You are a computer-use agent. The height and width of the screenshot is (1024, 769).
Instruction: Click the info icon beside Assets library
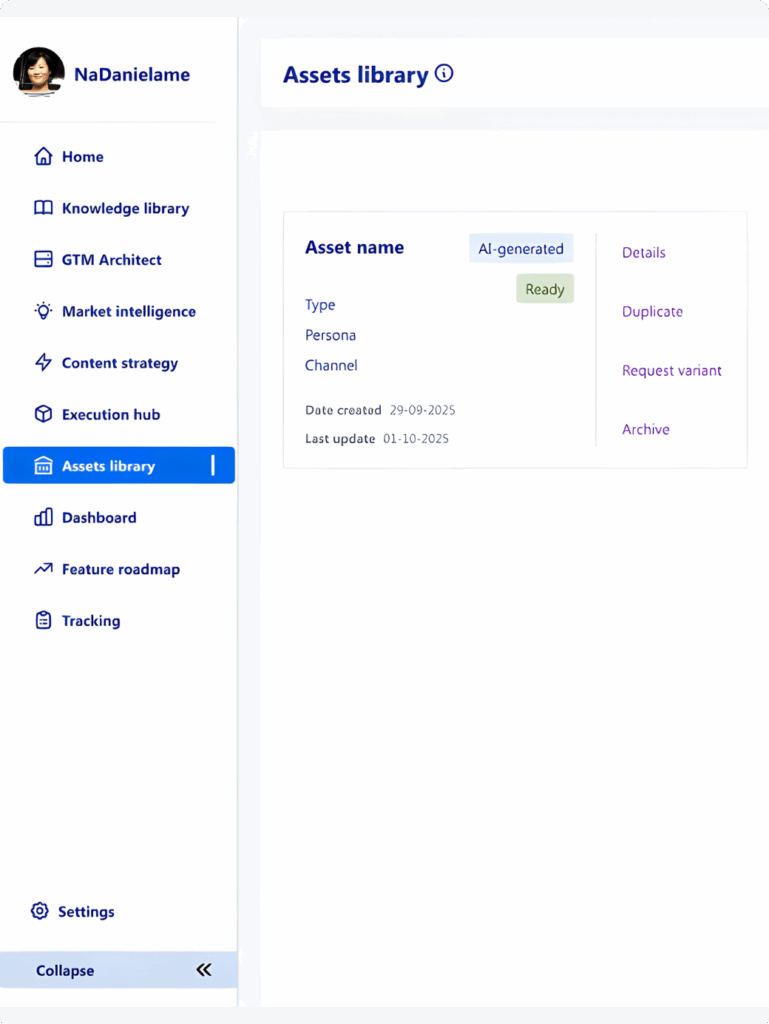pyautogui.click(x=444, y=73)
